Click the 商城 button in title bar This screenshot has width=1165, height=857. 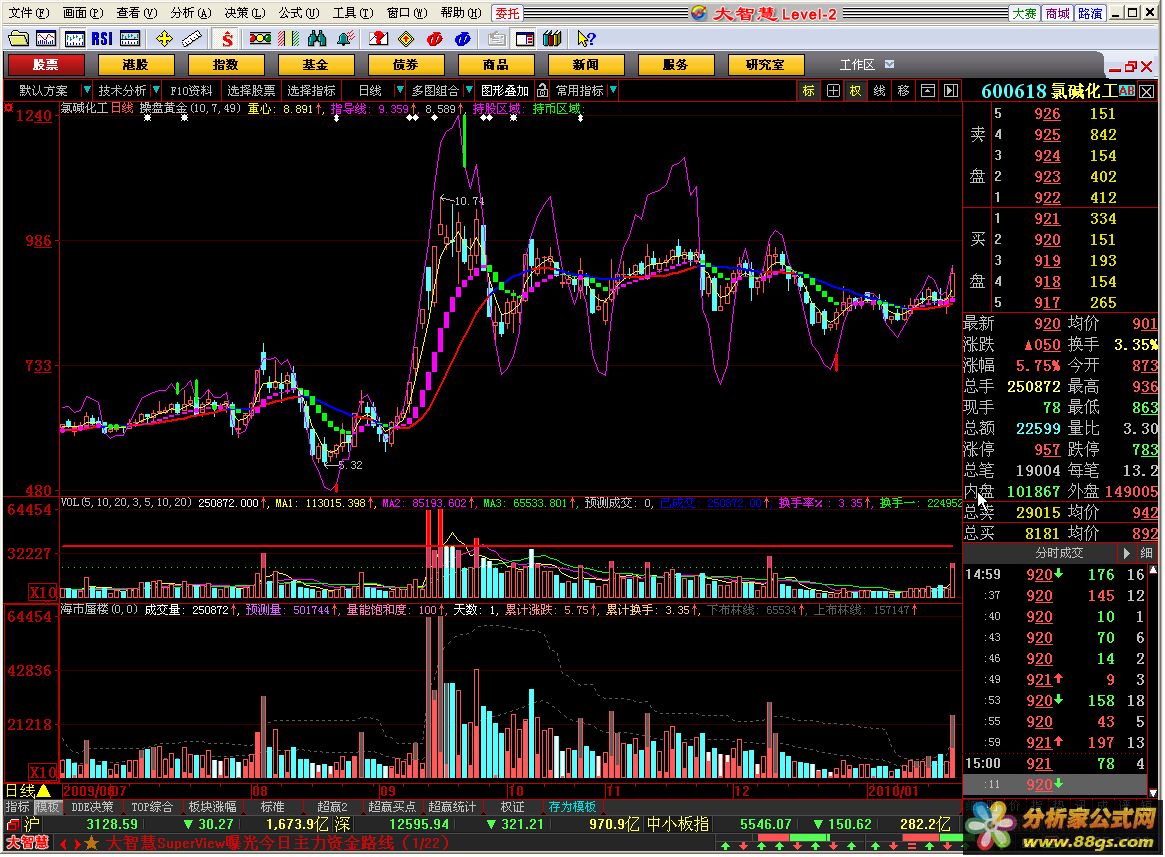[1057, 13]
